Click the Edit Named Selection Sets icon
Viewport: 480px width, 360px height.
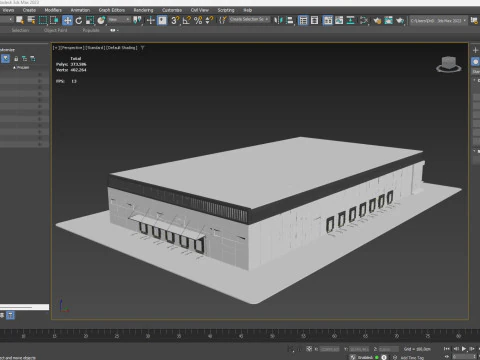pyautogui.click(x=222, y=20)
